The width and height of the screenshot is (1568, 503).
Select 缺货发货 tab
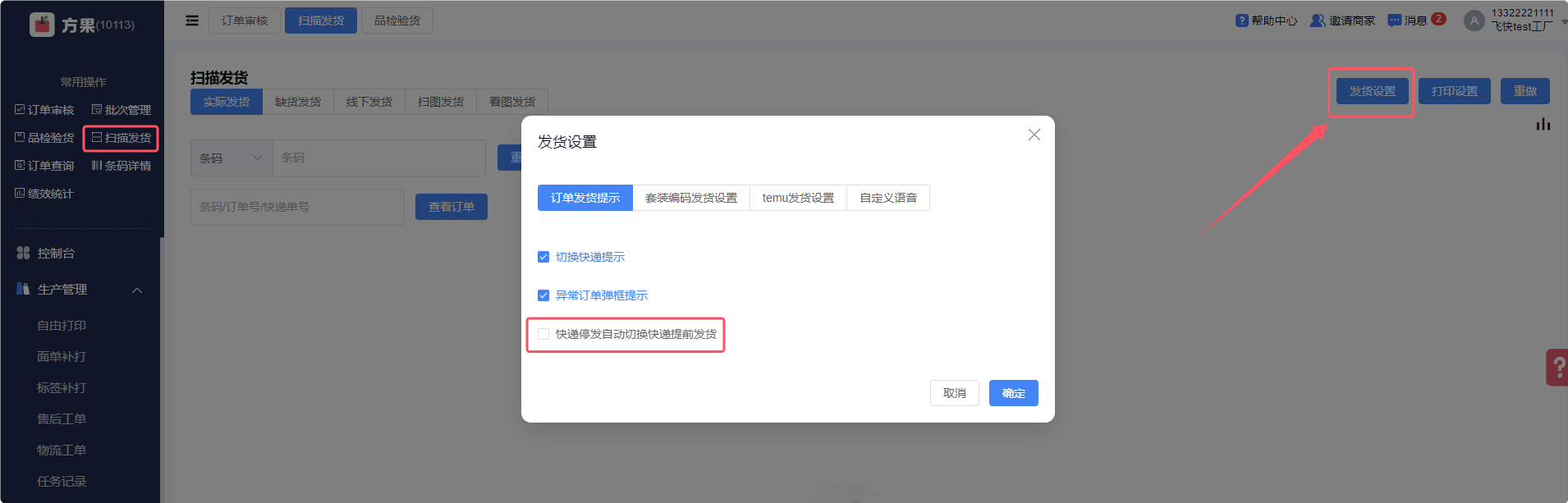[x=298, y=102]
